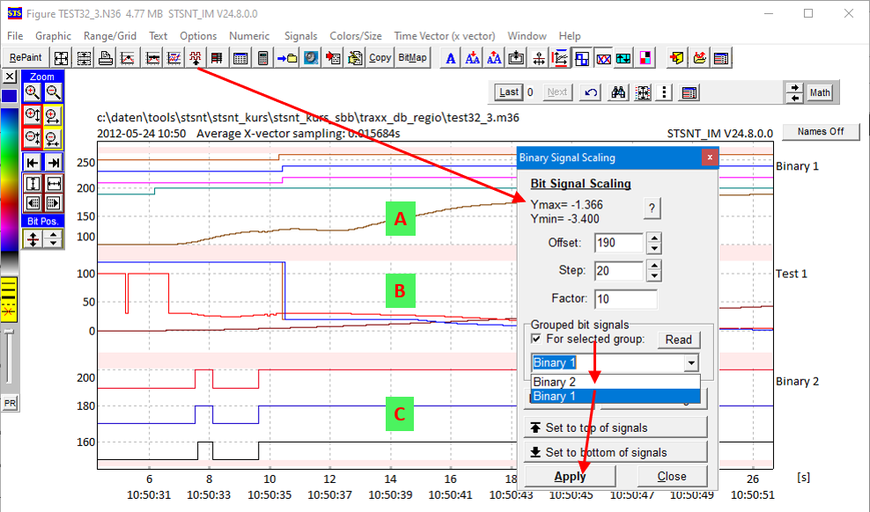The height and width of the screenshot is (512, 870).
Task: Click the vertical zoom out icon
Action: (32, 138)
